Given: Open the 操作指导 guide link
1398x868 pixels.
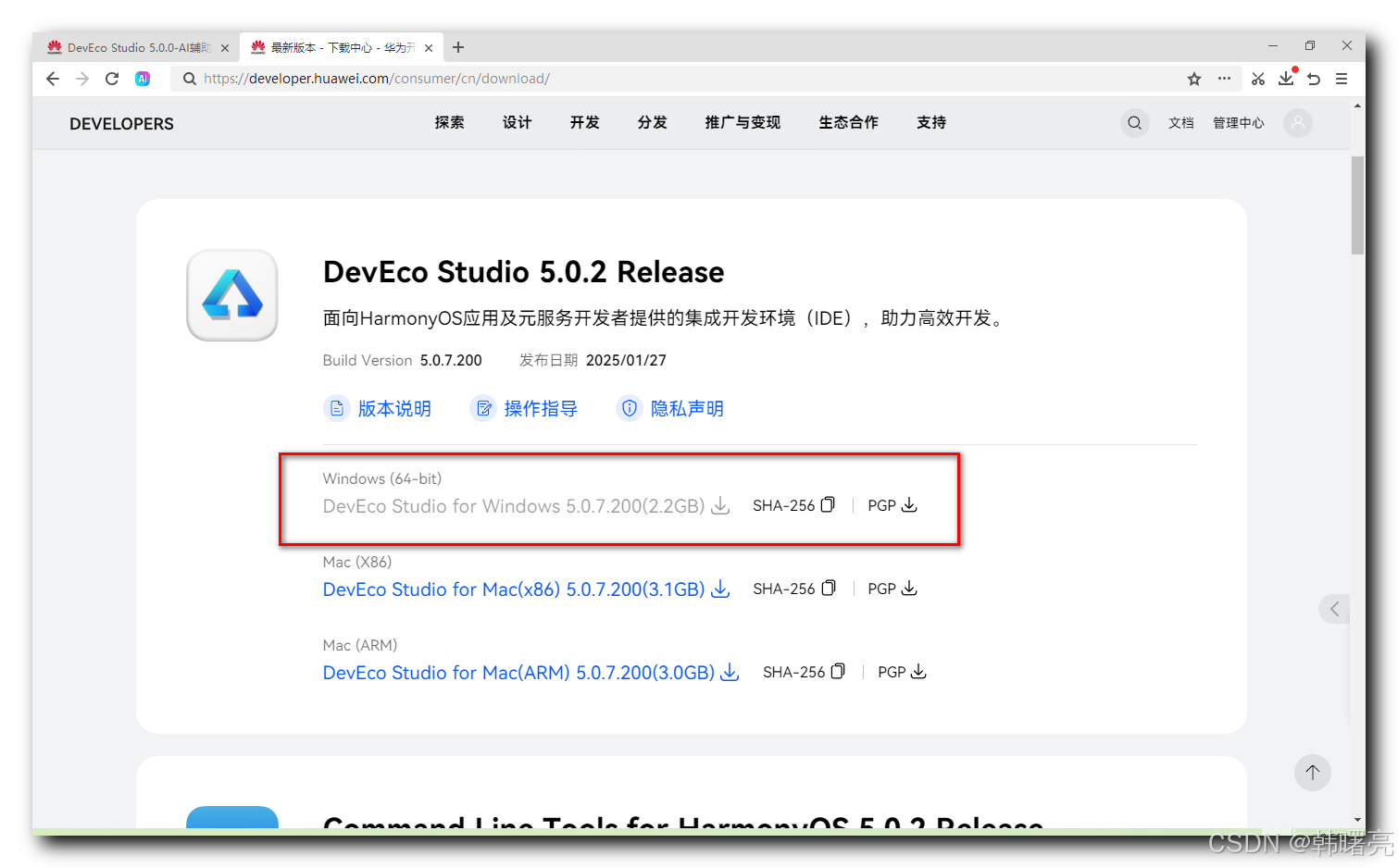Looking at the screenshot, I should click(524, 408).
